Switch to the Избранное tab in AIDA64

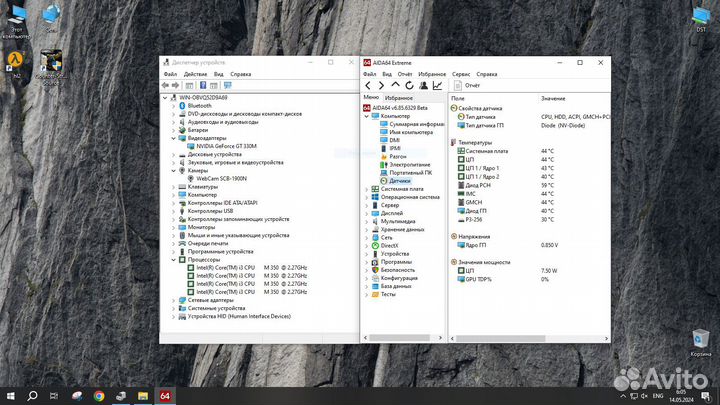click(399, 98)
